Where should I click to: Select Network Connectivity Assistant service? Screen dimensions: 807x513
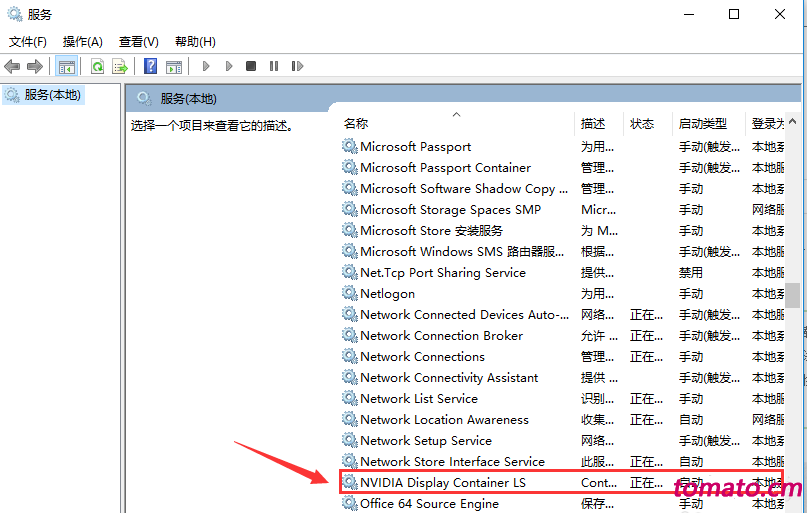click(562, 378)
